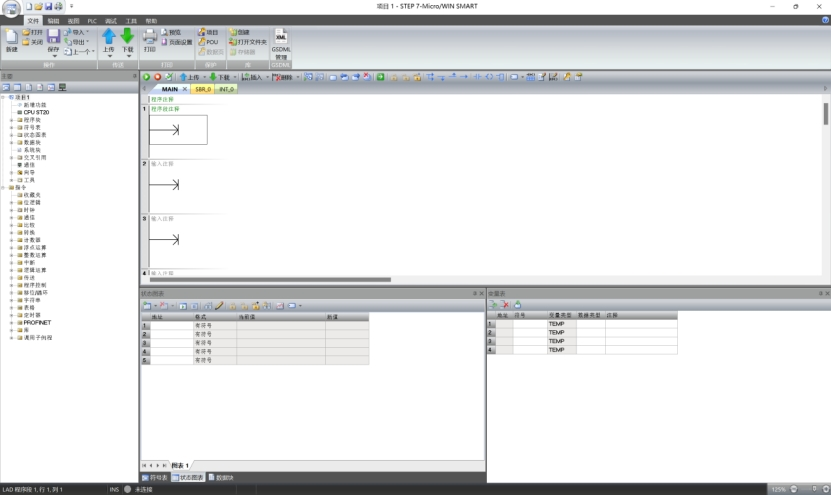Click the New project icon in the ribbon
Image resolution: width=831 pixels, height=495 pixels.
[x=11, y=37]
